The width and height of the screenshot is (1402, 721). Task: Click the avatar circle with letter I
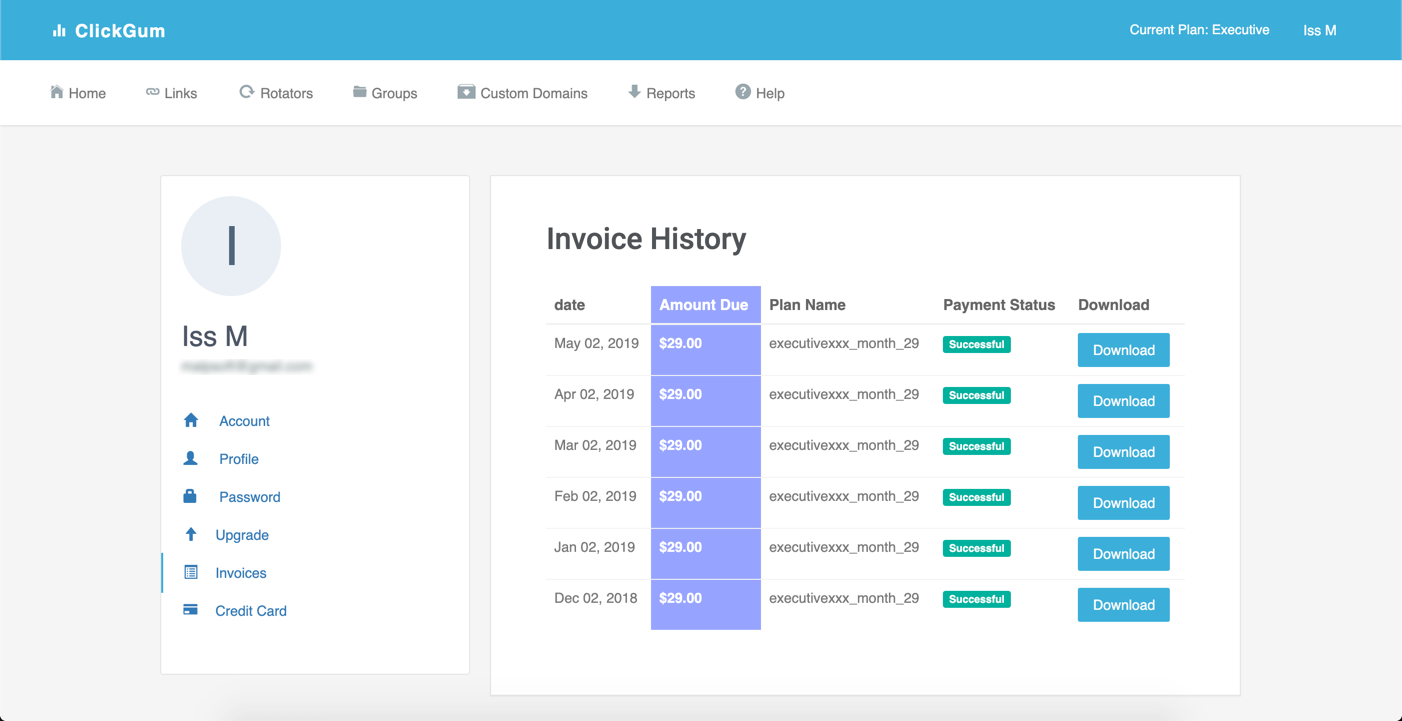(231, 246)
